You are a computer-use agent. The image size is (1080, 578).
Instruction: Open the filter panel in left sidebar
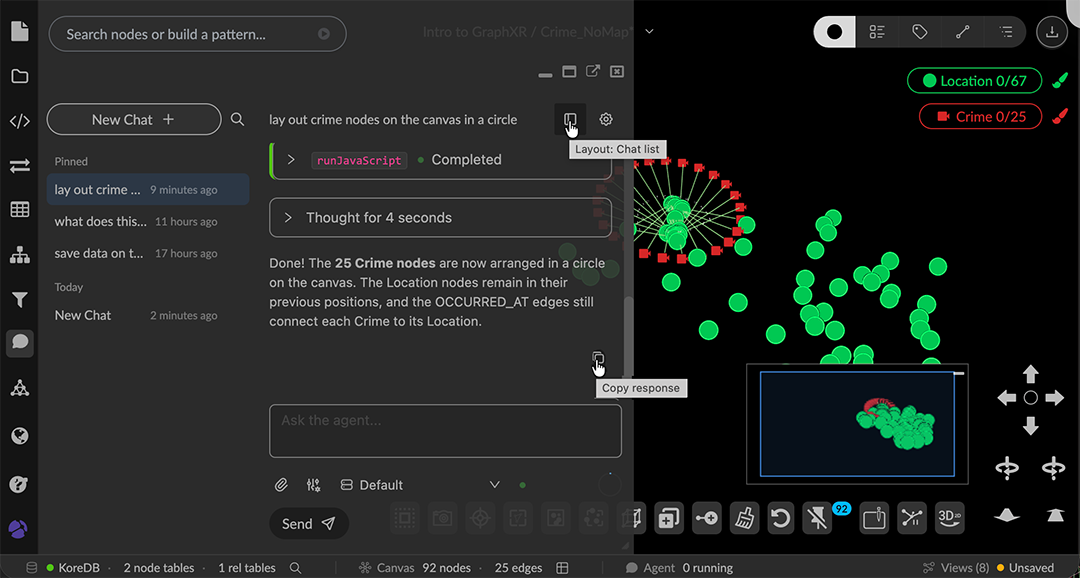tap(19, 299)
